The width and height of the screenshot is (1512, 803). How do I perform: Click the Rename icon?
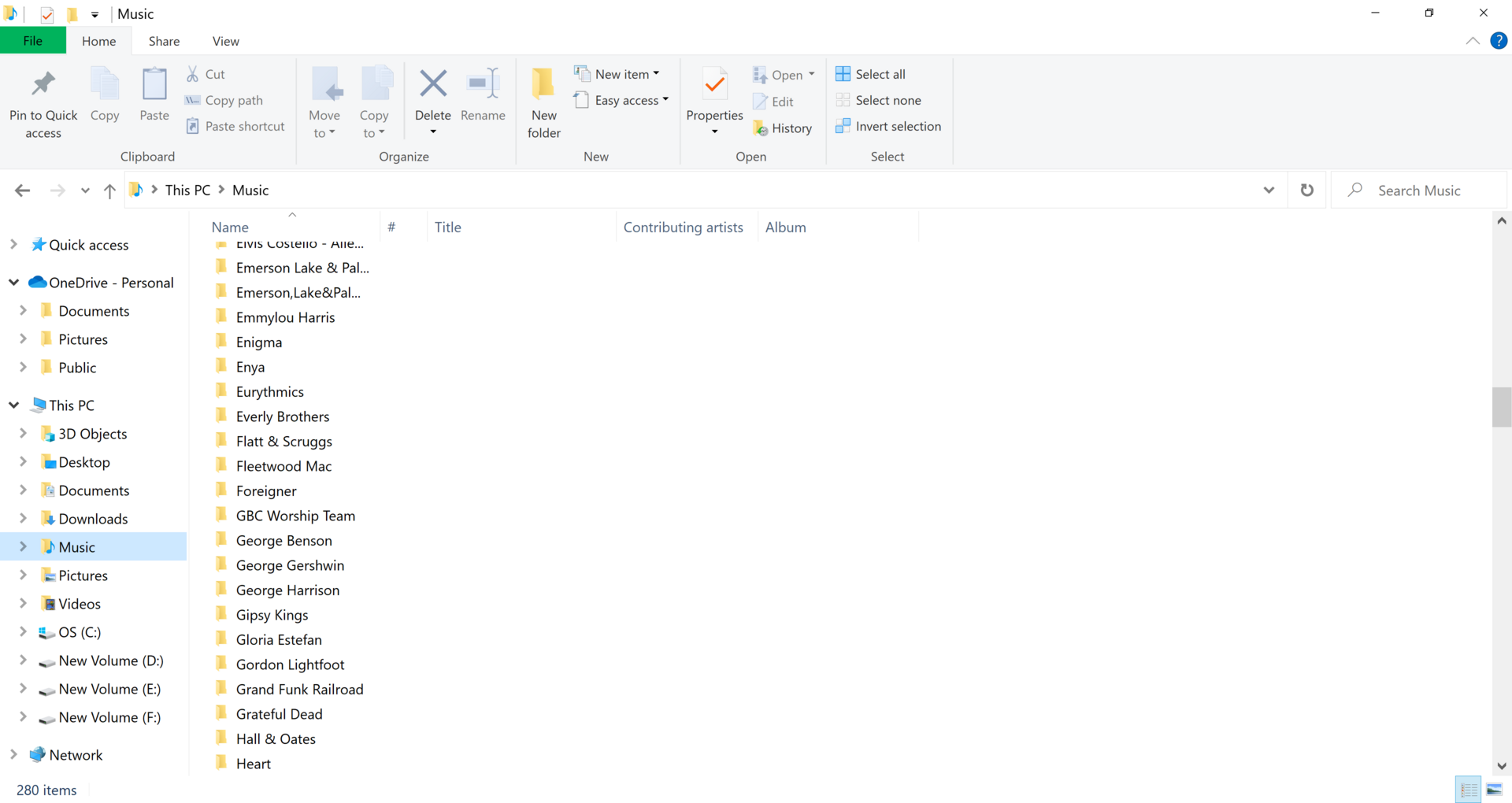483,83
